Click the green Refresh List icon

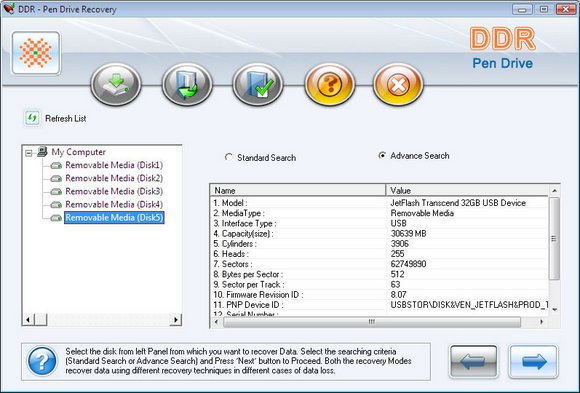tap(32, 118)
